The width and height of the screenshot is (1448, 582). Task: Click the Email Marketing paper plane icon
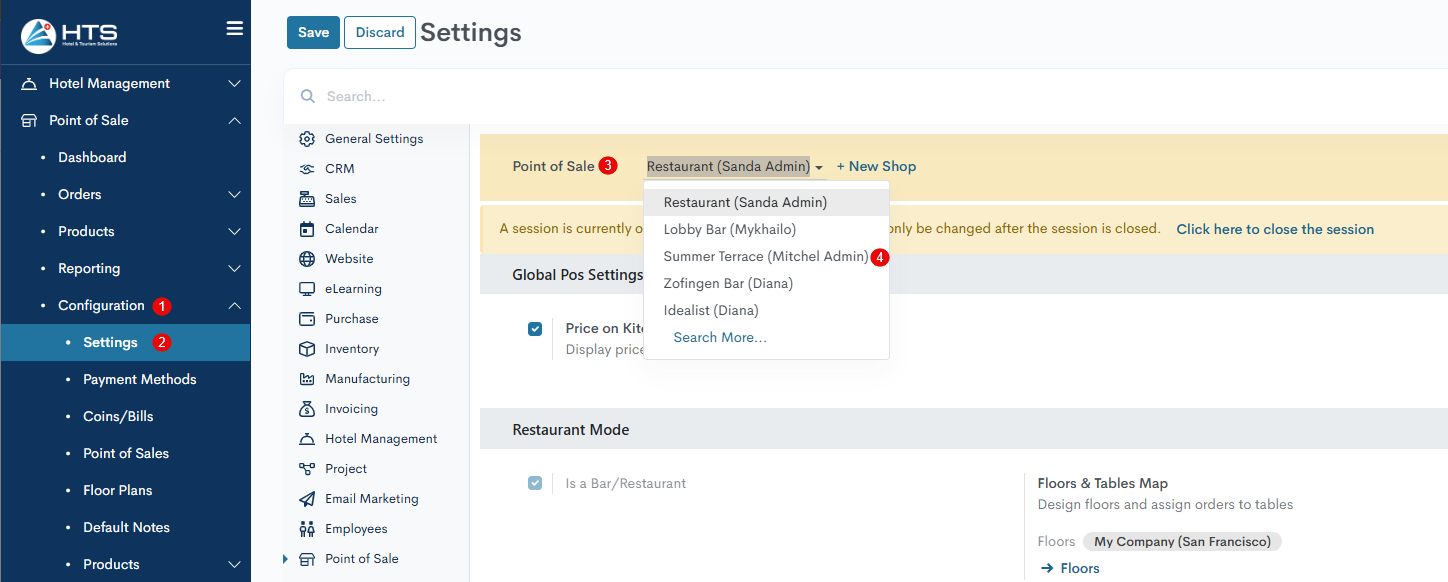307,499
